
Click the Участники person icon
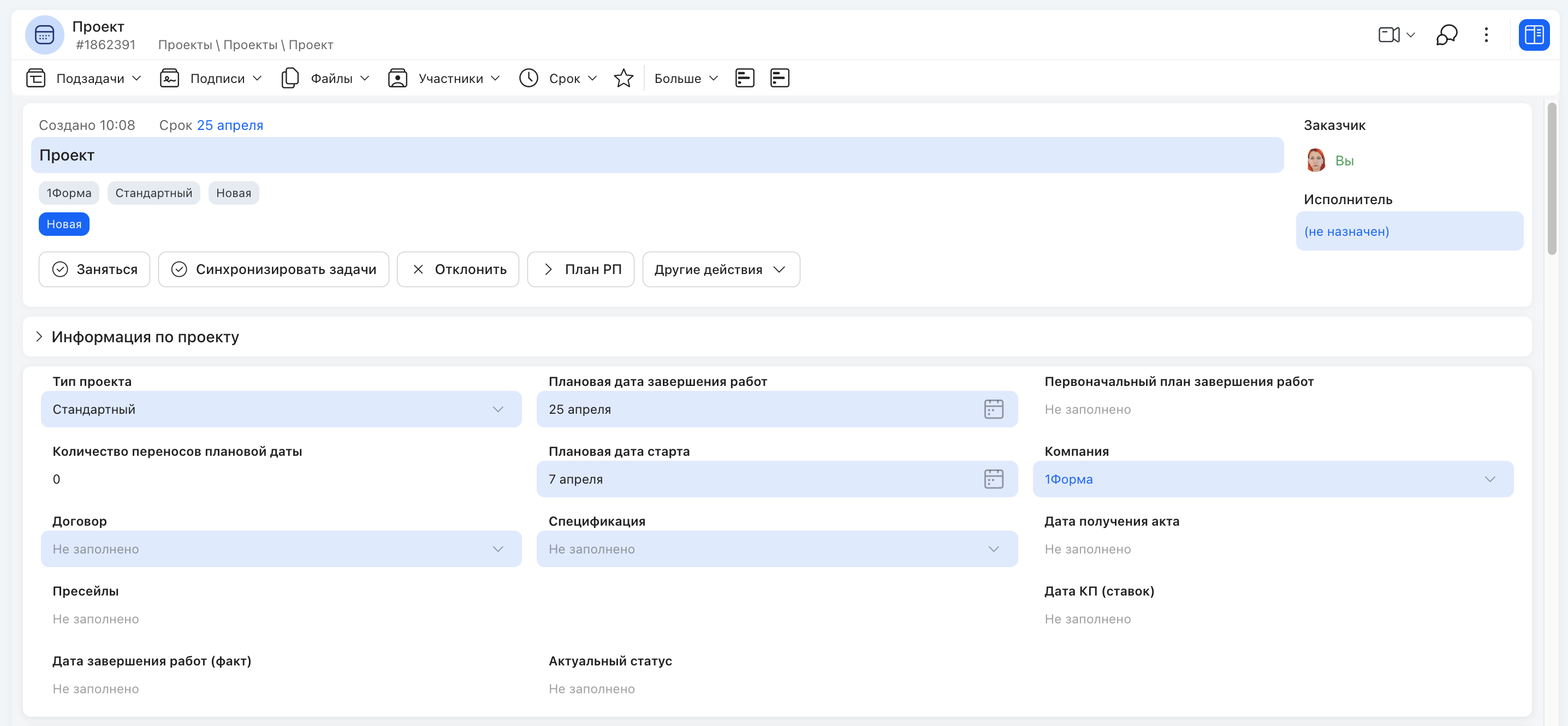click(x=397, y=78)
